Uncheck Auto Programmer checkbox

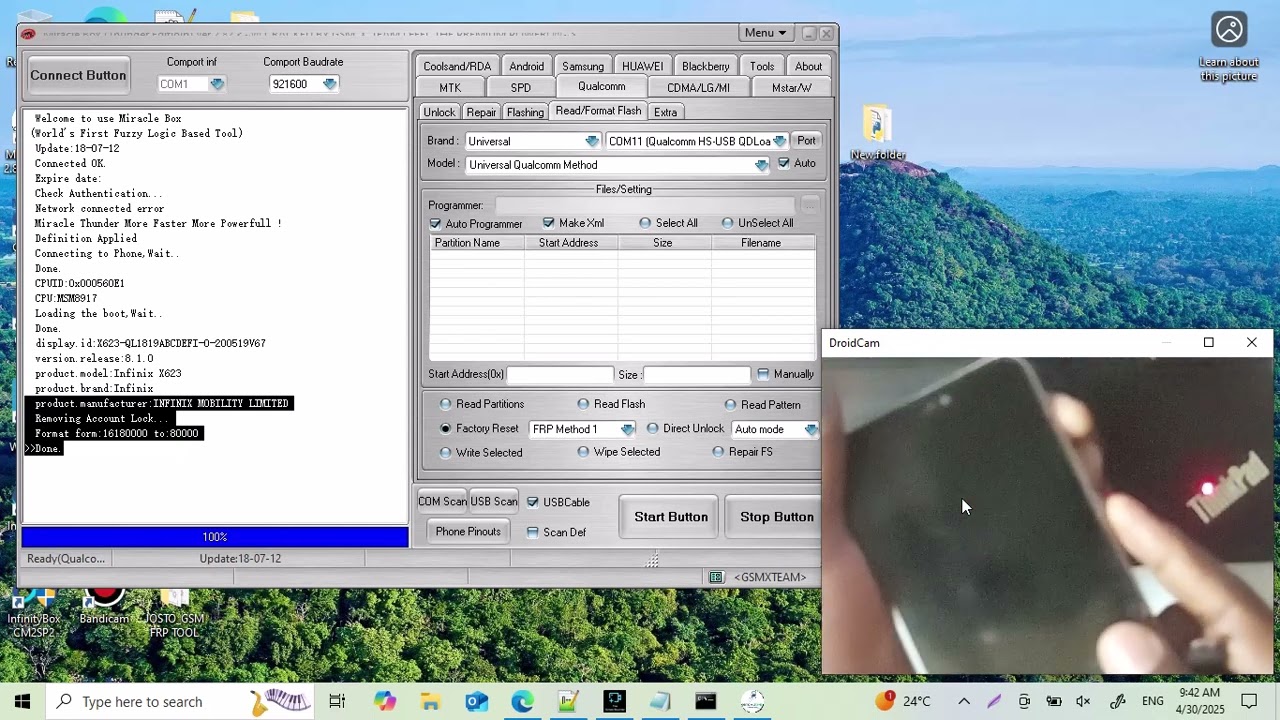tap(435, 224)
